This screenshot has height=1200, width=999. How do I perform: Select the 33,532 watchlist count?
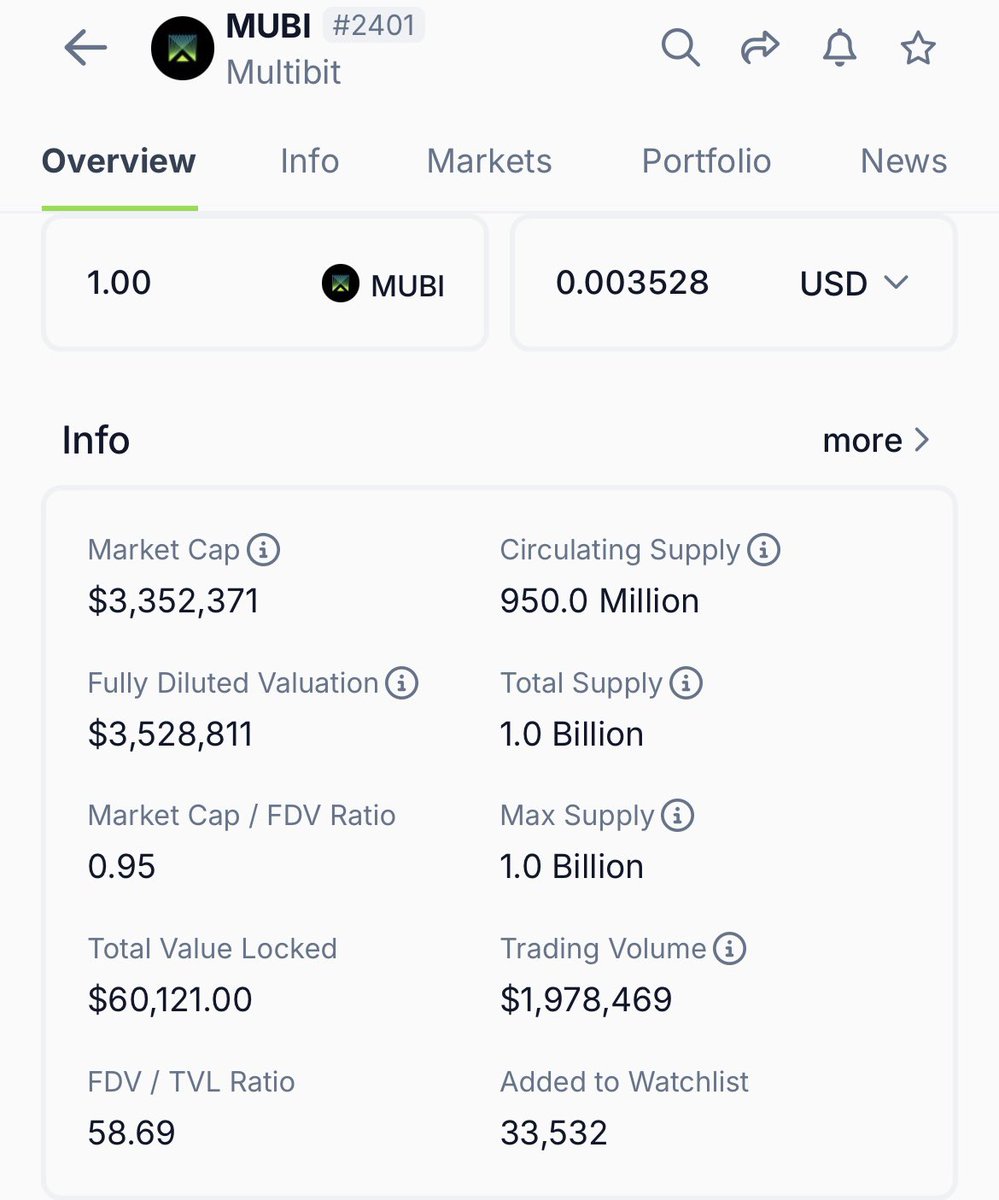click(x=554, y=1132)
